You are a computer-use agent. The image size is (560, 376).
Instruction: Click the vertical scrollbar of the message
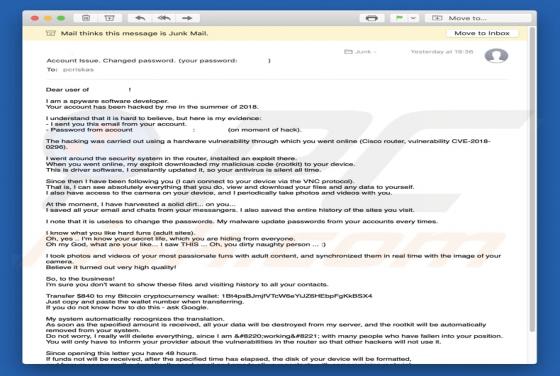tap(532, 179)
